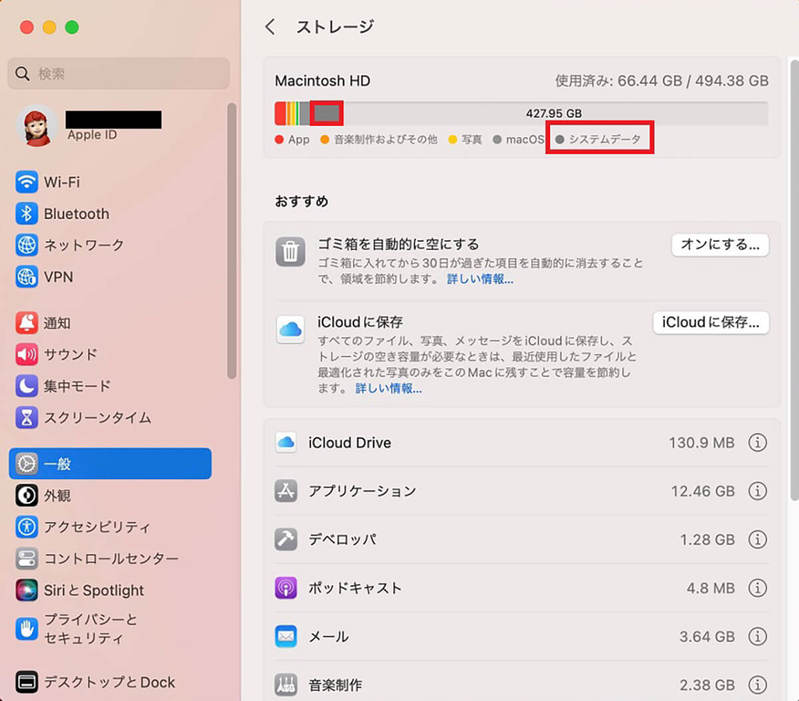Click the green zoom window button
The height and width of the screenshot is (701, 799).
point(72,27)
